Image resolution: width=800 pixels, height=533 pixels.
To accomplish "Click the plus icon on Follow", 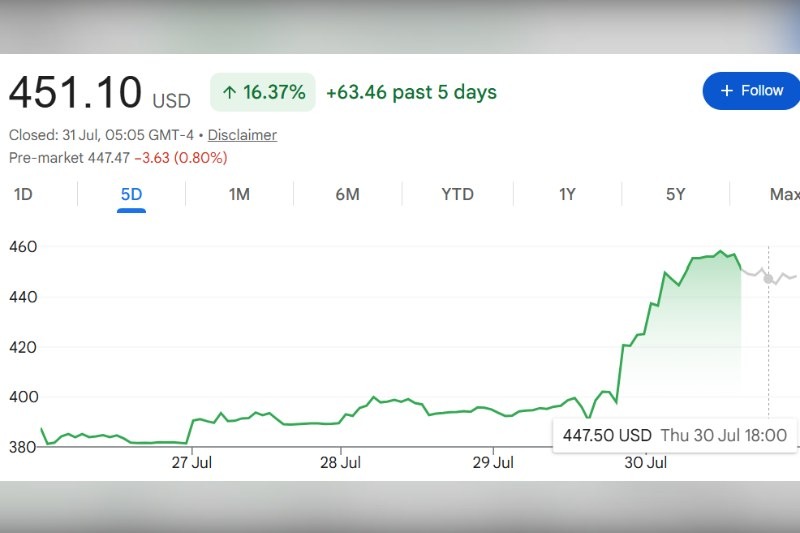I will tap(727, 91).
